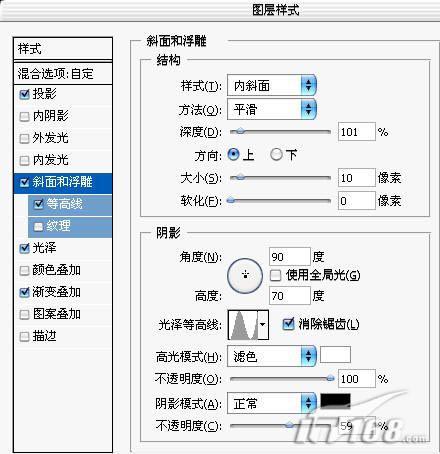
Task: Click the black shadow color swatch
Action: click(x=335, y=401)
